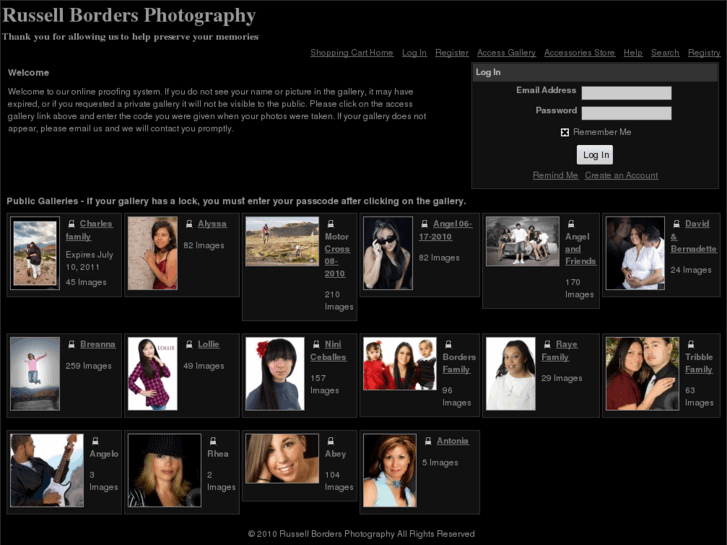The image size is (727, 545).
Task: Click Create an Account link
Action: click(x=621, y=176)
